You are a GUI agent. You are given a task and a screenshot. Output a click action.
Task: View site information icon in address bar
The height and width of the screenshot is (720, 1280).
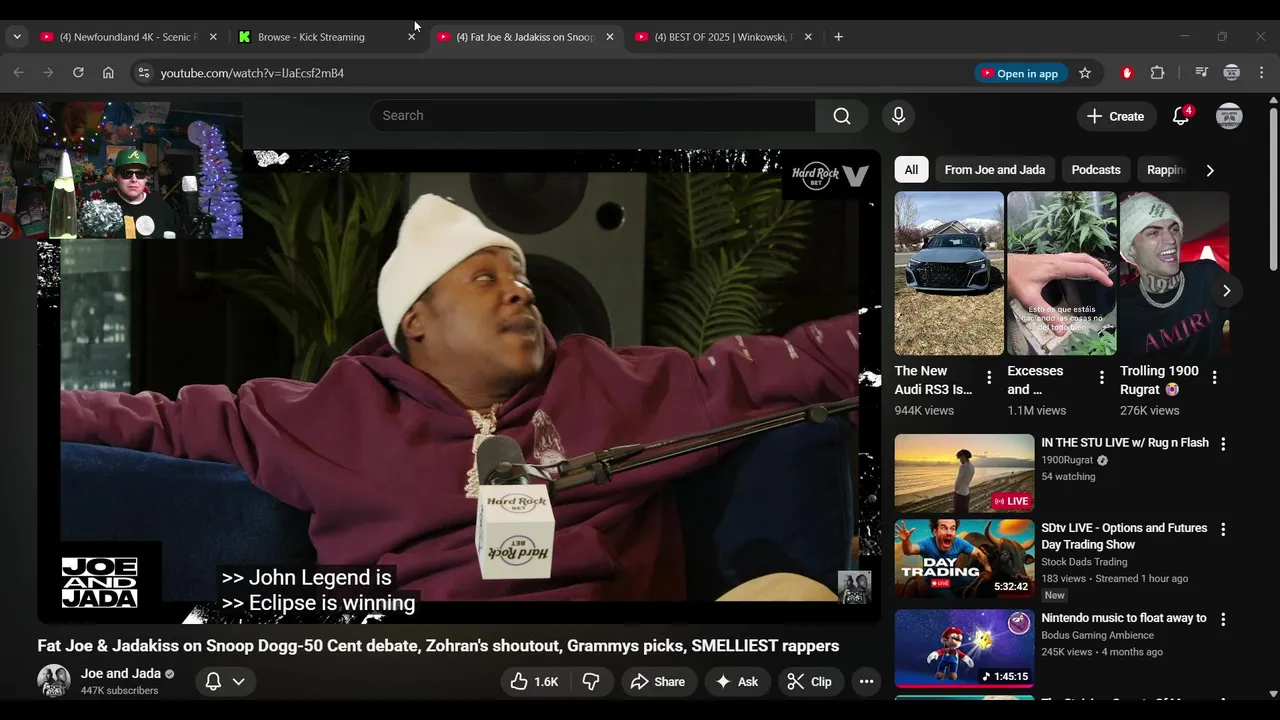tap(143, 73)
